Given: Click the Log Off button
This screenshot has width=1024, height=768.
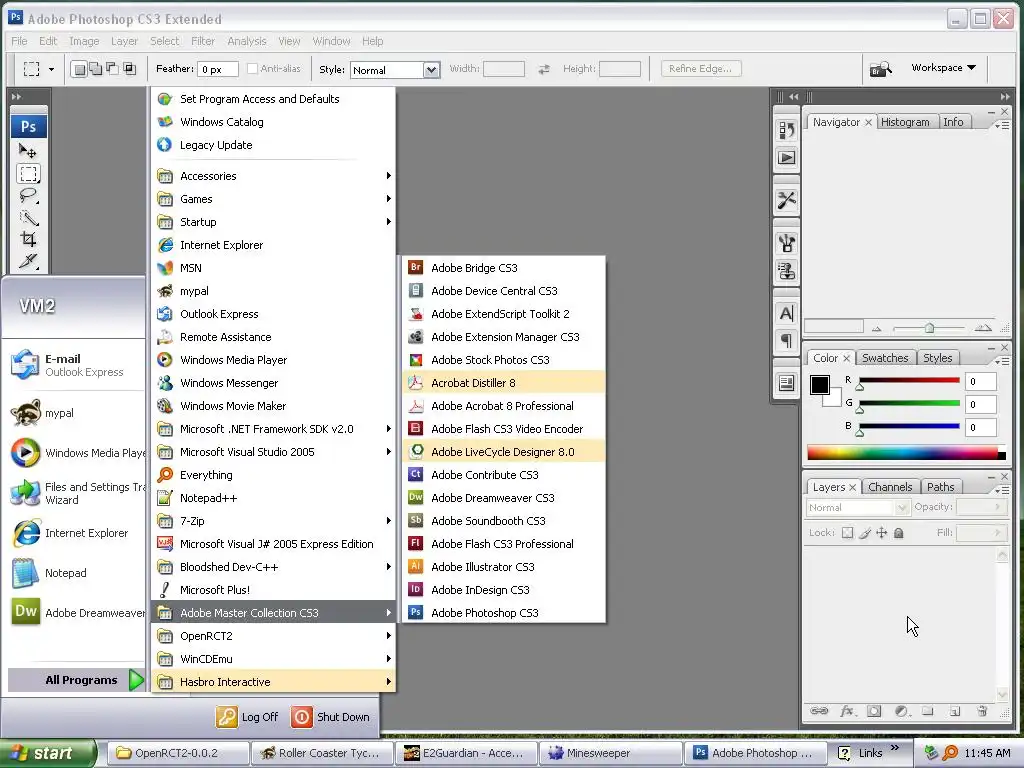Looking at the screenshot, I should click(248, 717).
